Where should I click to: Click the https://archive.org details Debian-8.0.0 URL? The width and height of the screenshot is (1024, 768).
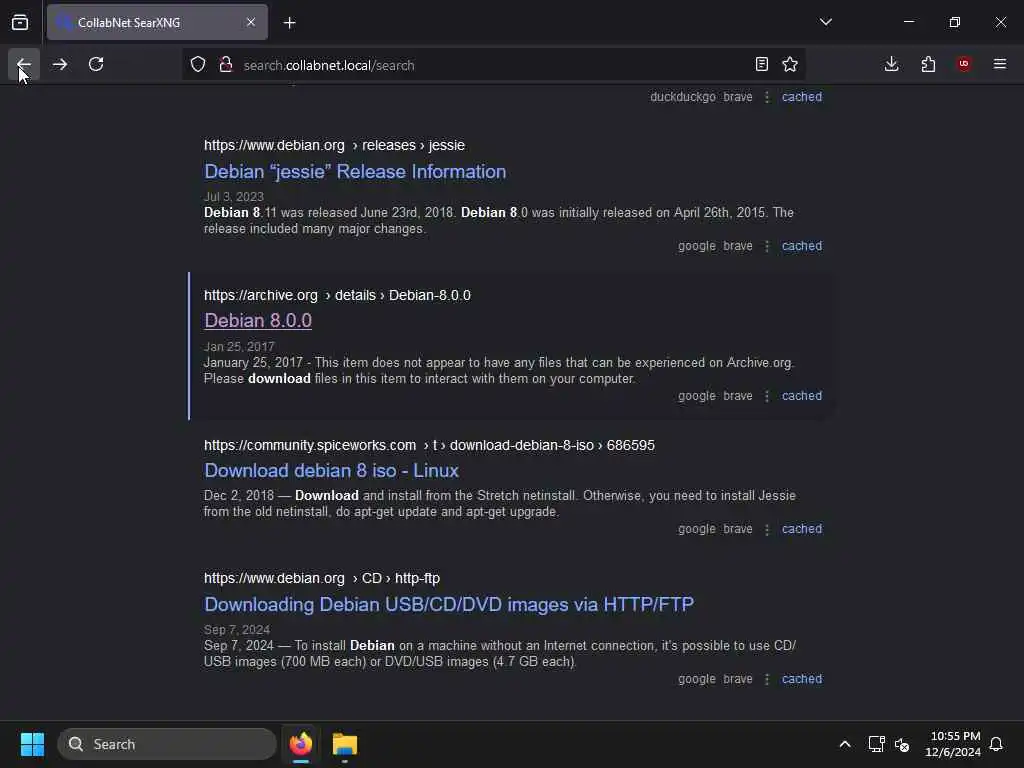pyautogui.click(x=337, y=295)
